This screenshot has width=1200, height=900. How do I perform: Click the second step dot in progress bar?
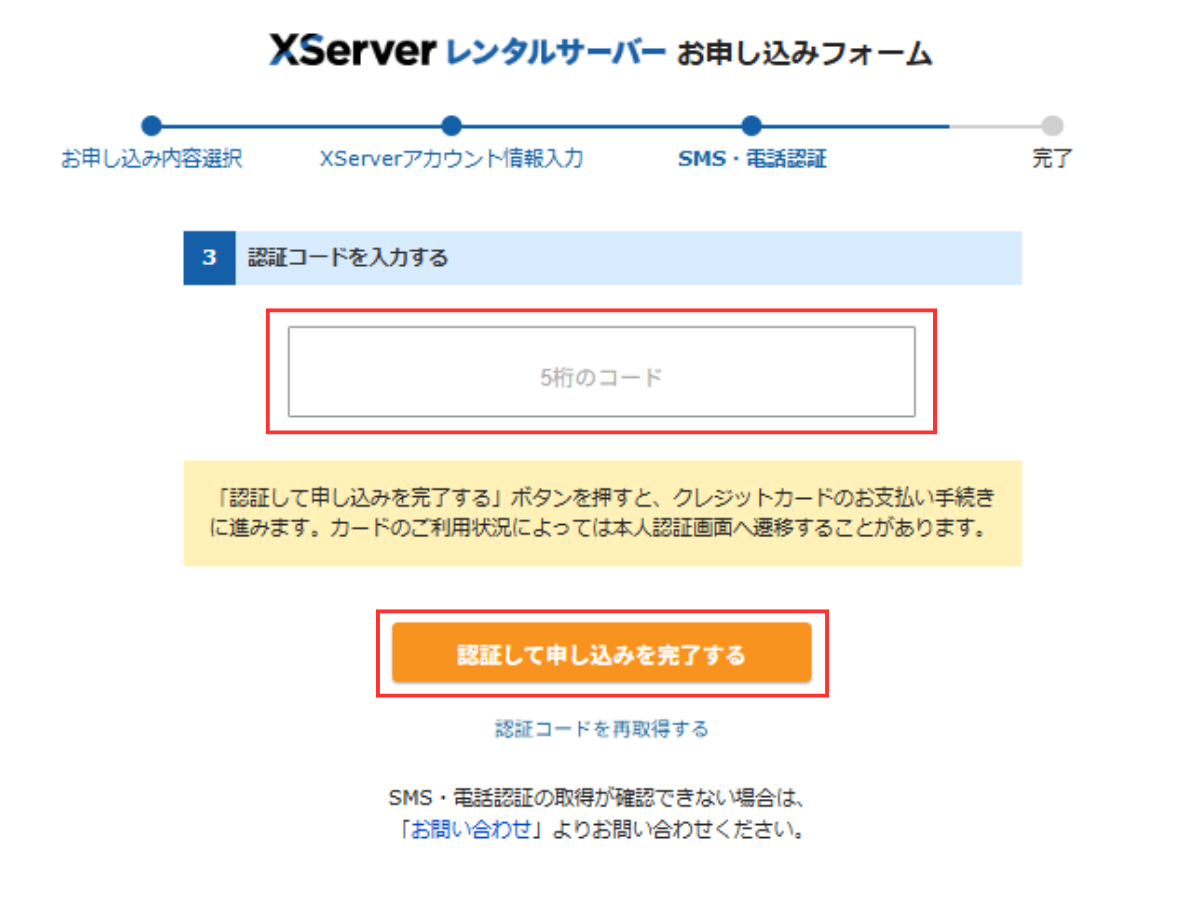tap(451, 126)
